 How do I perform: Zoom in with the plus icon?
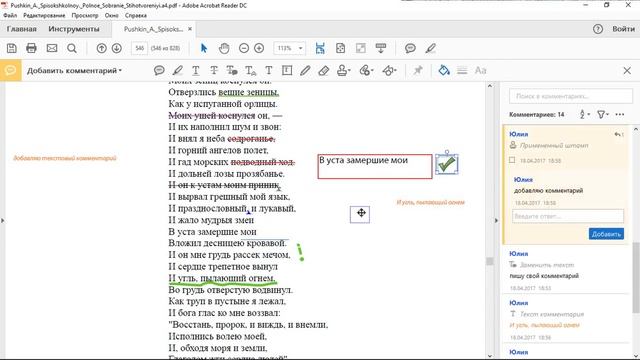tap(259, 48)
